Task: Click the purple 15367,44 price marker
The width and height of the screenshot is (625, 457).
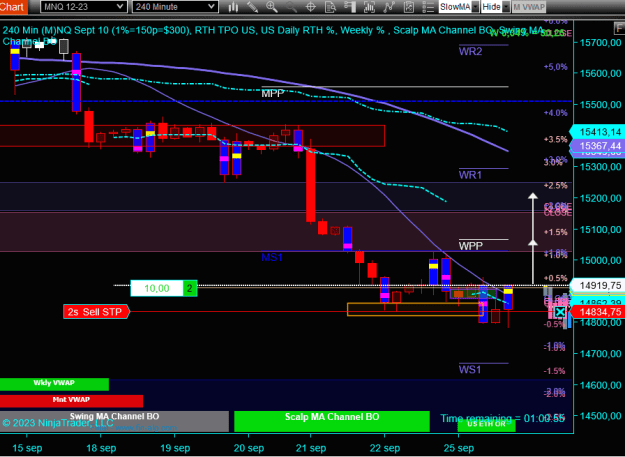Action: click(597, 146)
